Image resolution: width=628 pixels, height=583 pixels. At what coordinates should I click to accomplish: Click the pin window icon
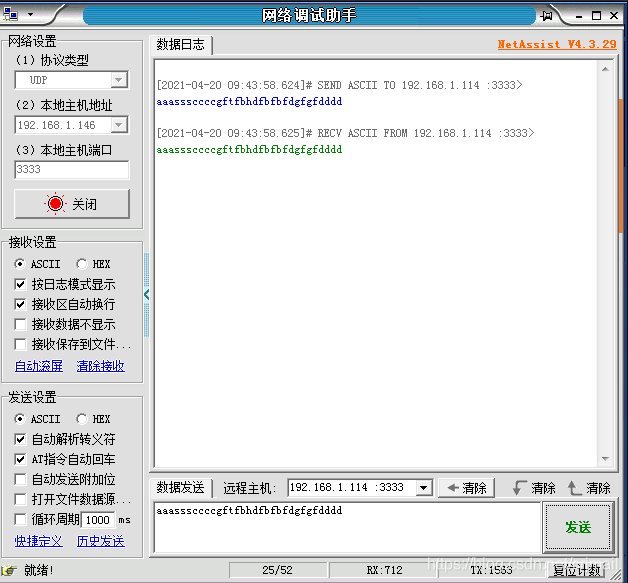click(x=546, y=16)
